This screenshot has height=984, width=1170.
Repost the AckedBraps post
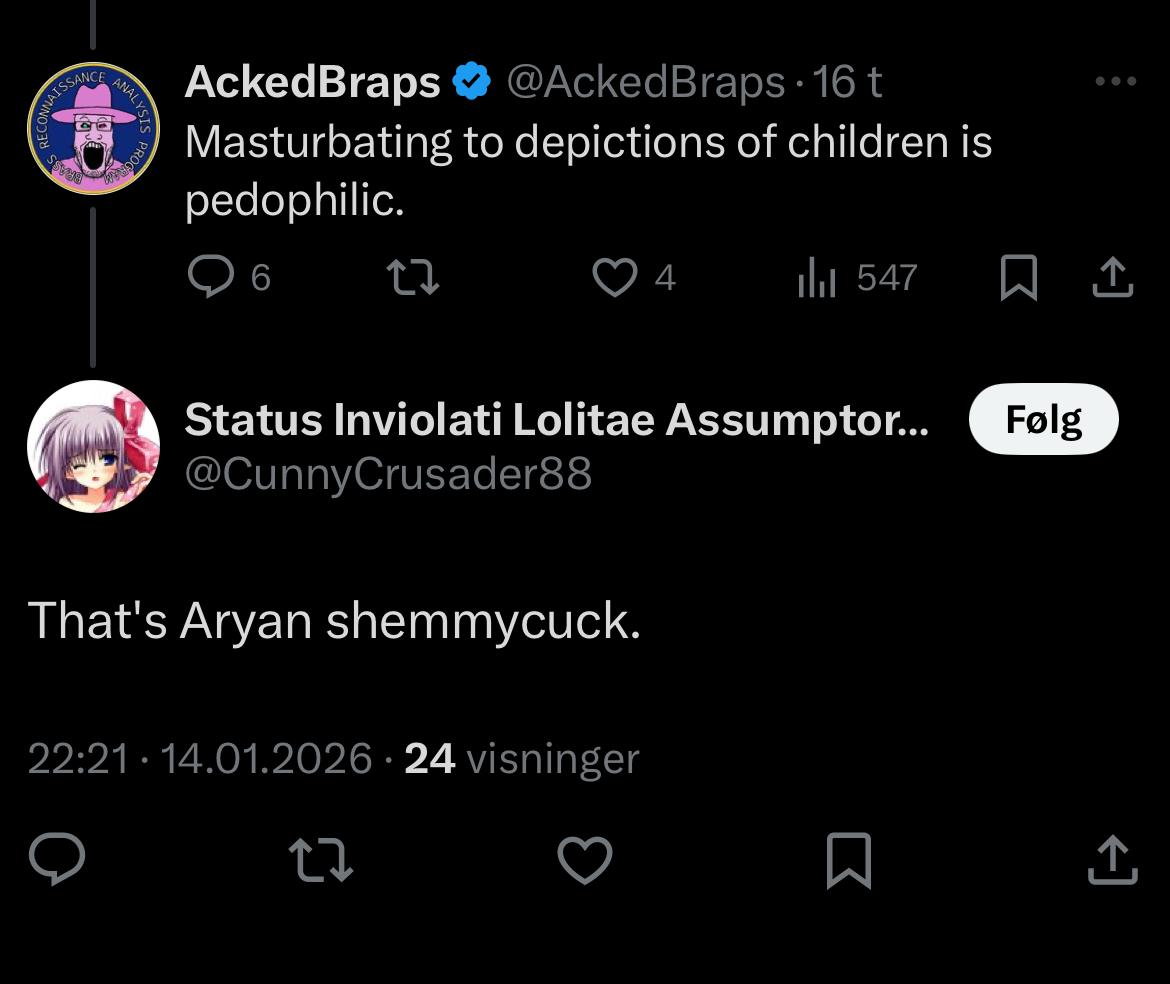[x=413, y=277]
